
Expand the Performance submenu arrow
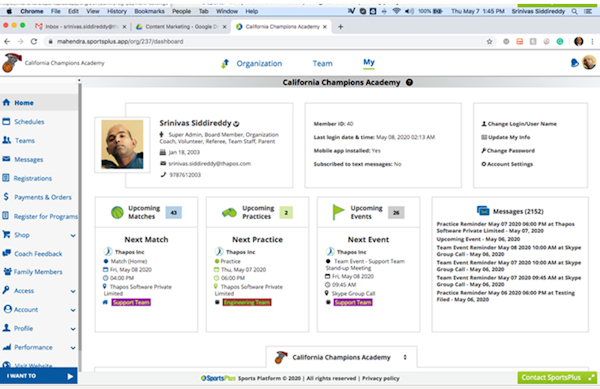tap(73, 348)
